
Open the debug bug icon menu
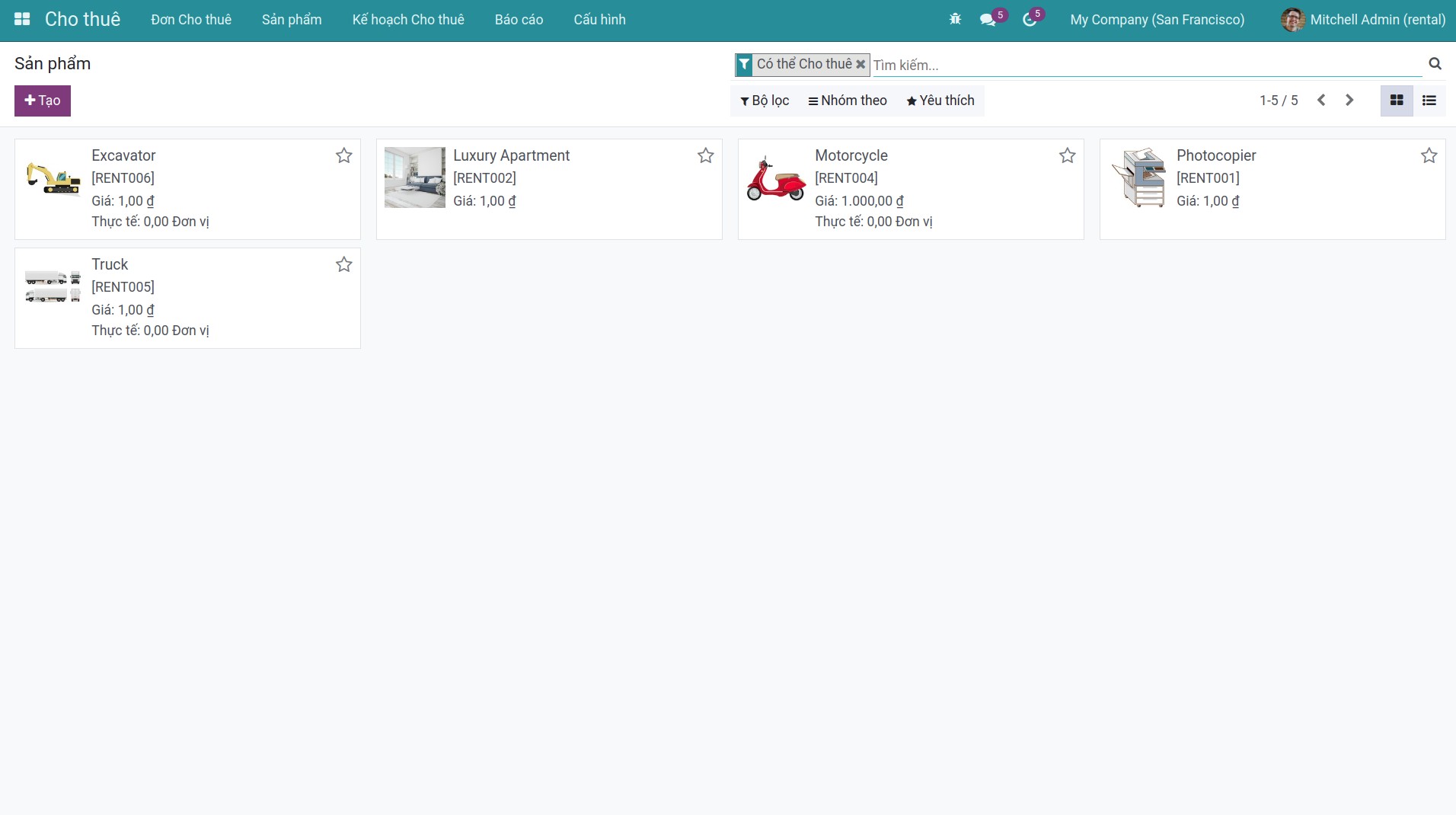point(955,20)
